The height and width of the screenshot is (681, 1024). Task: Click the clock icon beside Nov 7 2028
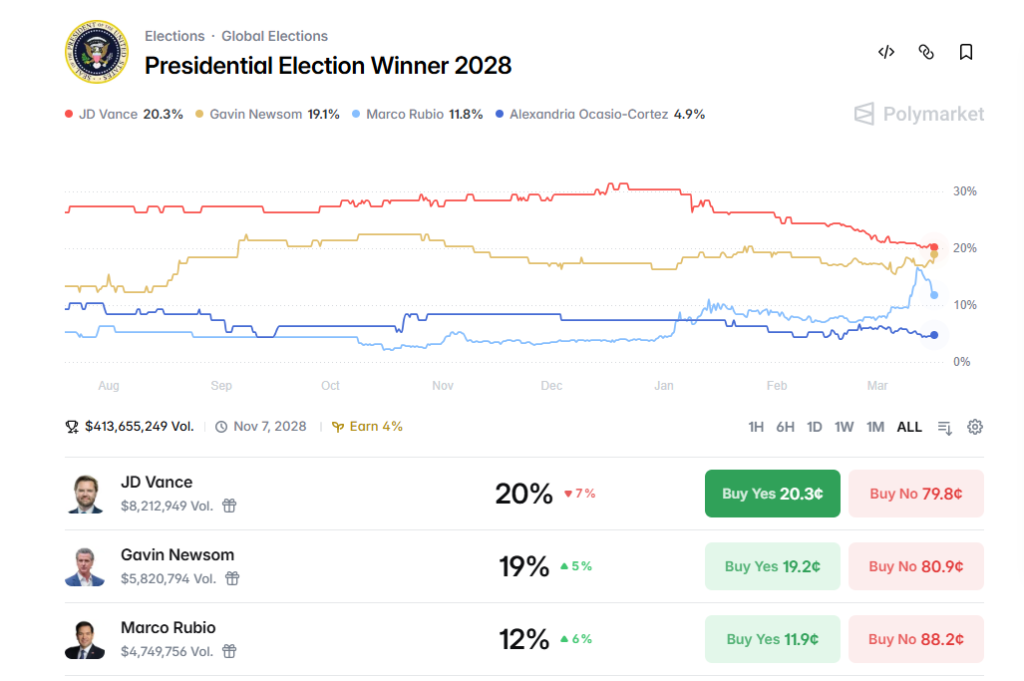pyautogui.click(x=222, y=426)
